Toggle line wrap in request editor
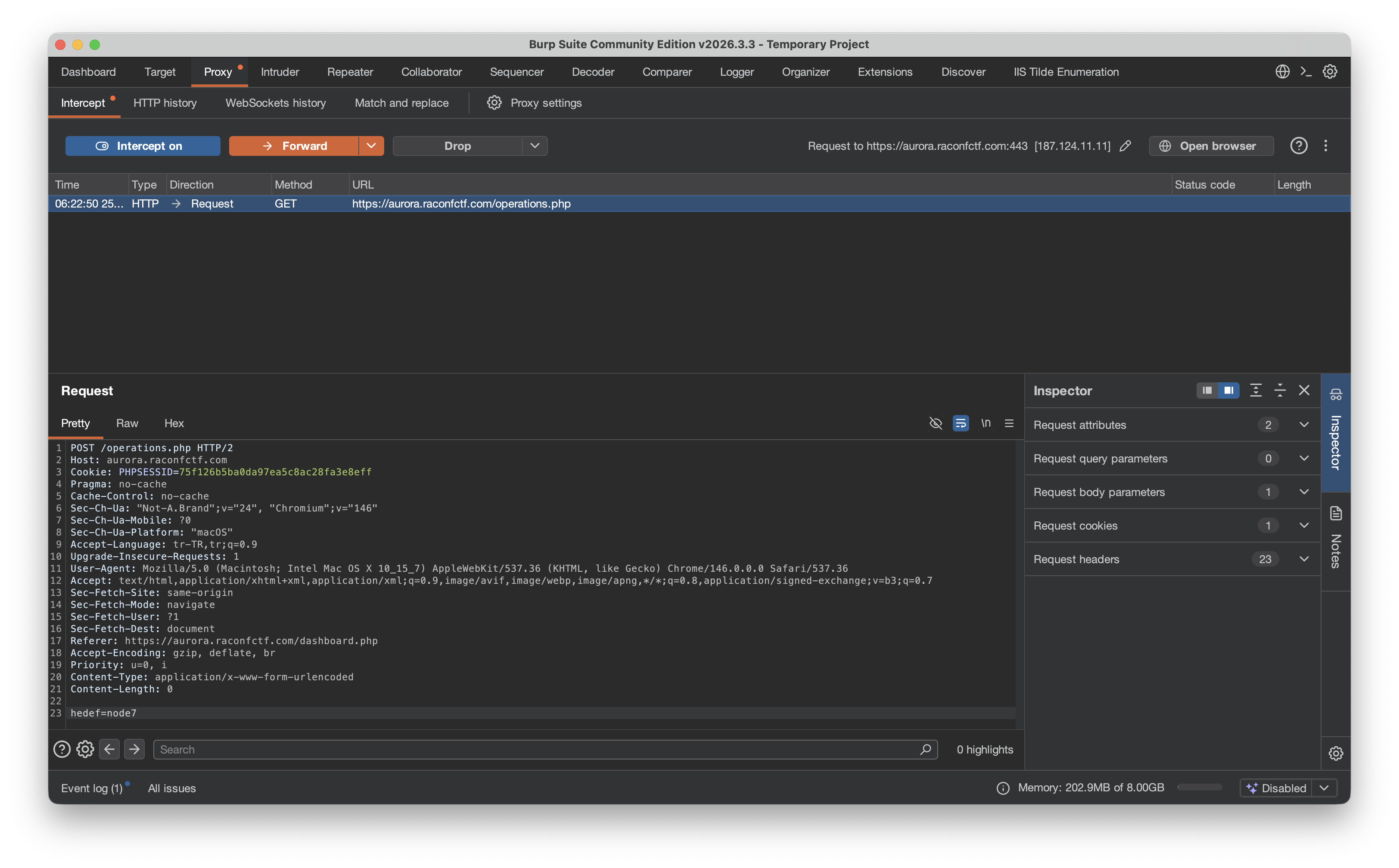Image resolution: width=1399 pixels, height=868 pixels. point(960,423)
